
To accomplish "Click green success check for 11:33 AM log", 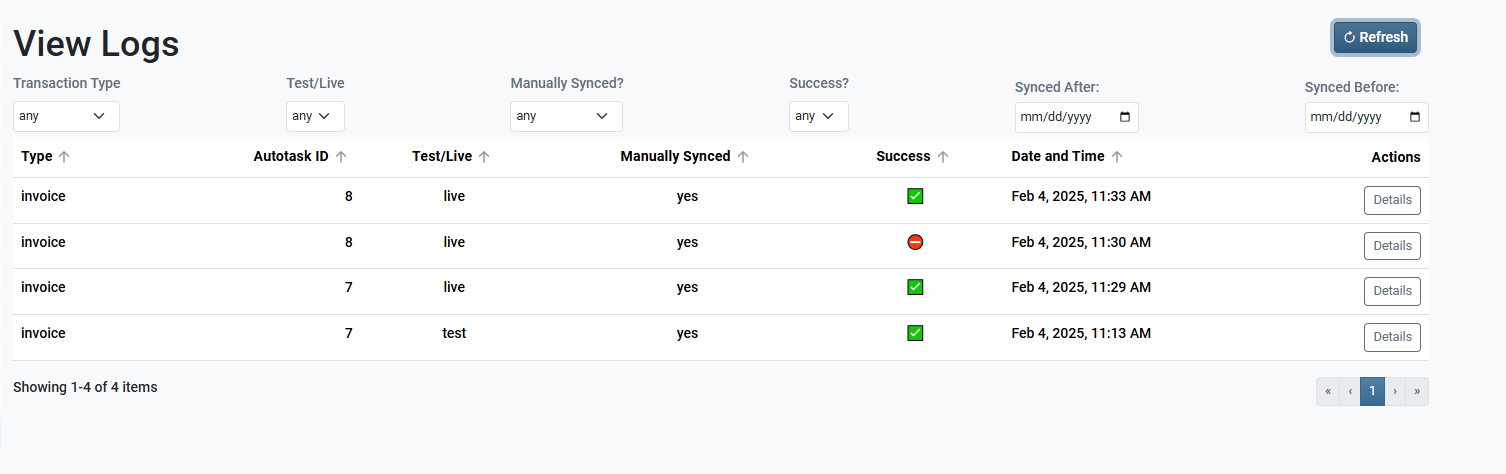I will (x=915, y=196).
